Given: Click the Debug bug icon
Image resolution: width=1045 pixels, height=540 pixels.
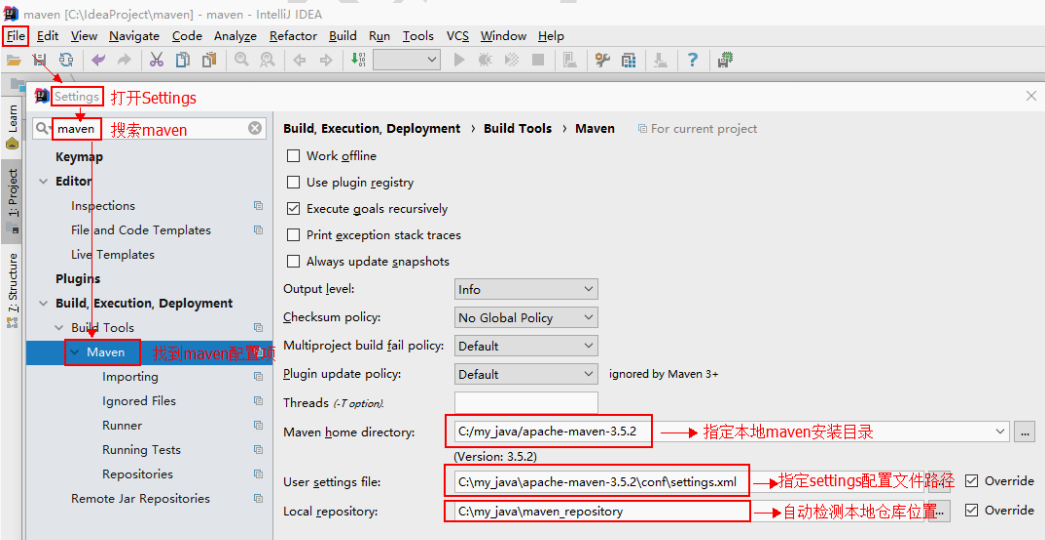Looking at the screenshot, I should [485, 61].
